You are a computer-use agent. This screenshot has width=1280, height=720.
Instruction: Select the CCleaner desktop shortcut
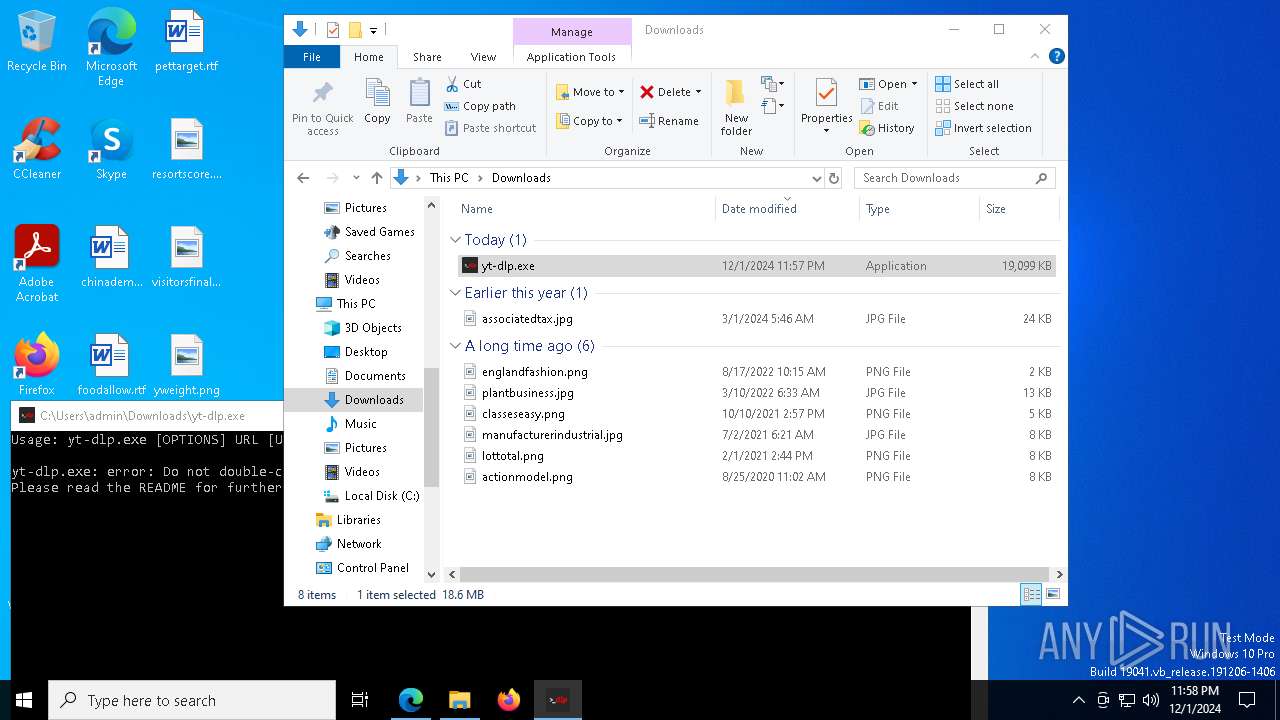point(37,149)
